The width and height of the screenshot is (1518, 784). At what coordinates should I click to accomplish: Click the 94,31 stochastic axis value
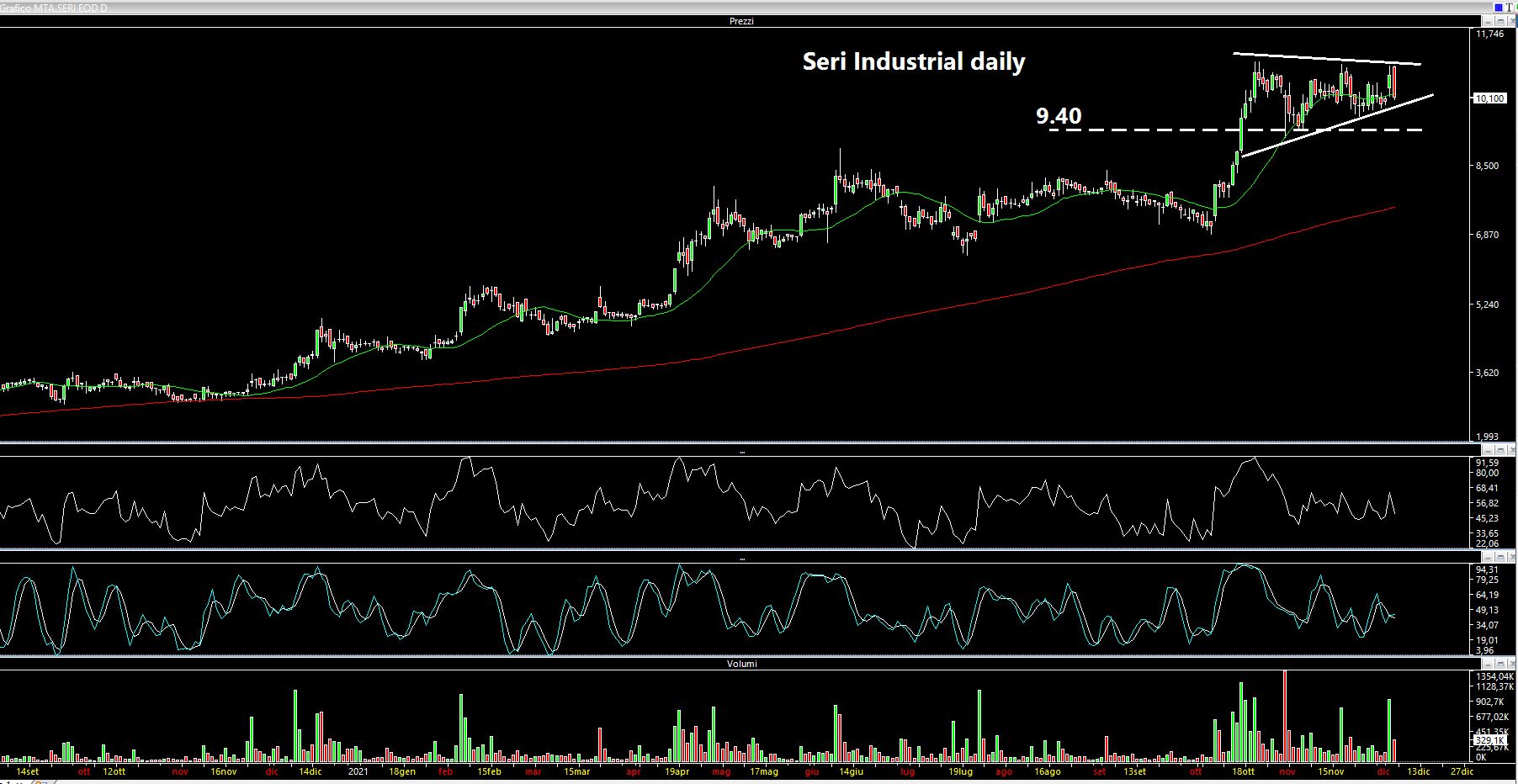click(x=1488, y=569)
